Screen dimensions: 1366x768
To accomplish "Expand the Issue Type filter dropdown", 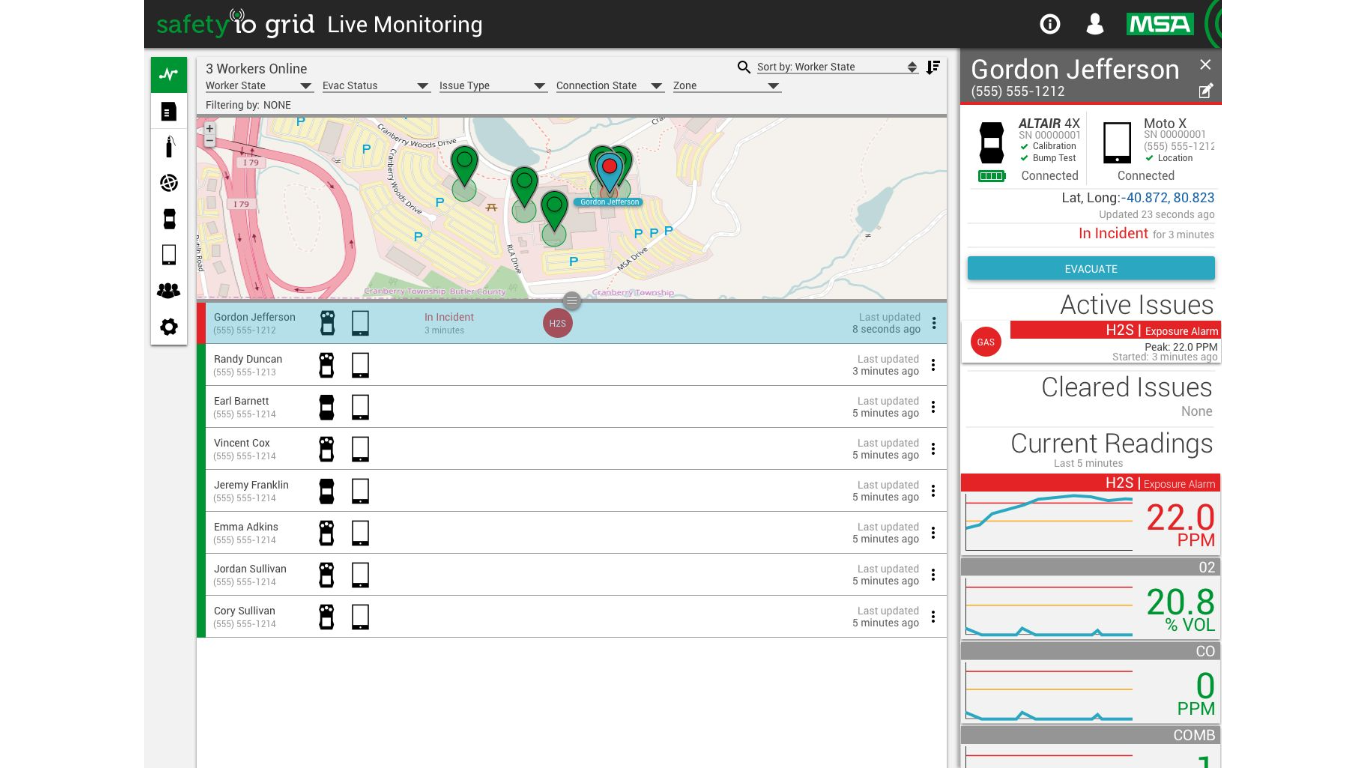I will click(539, 86).
